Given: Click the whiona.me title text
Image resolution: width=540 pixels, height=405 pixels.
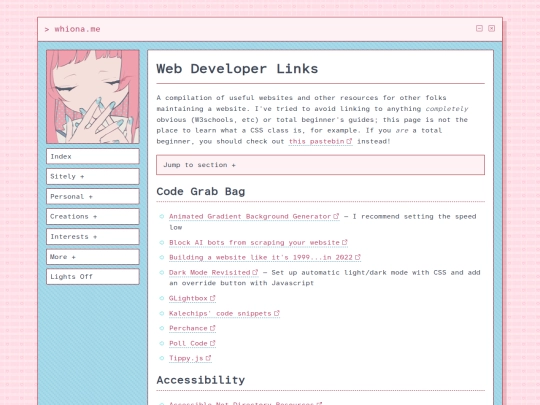Looking at the screenshot, I should 77,29.
